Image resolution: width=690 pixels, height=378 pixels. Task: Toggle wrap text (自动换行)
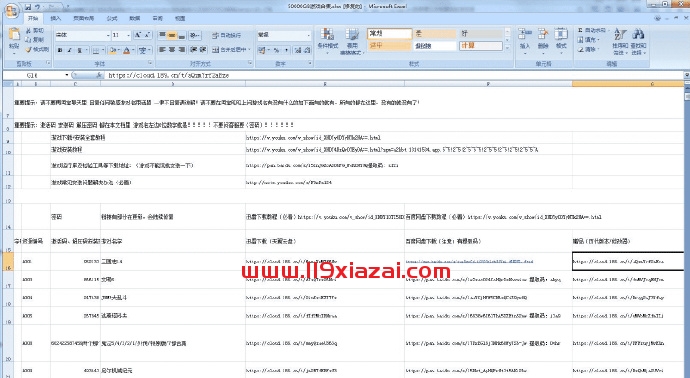pos(227,35)
